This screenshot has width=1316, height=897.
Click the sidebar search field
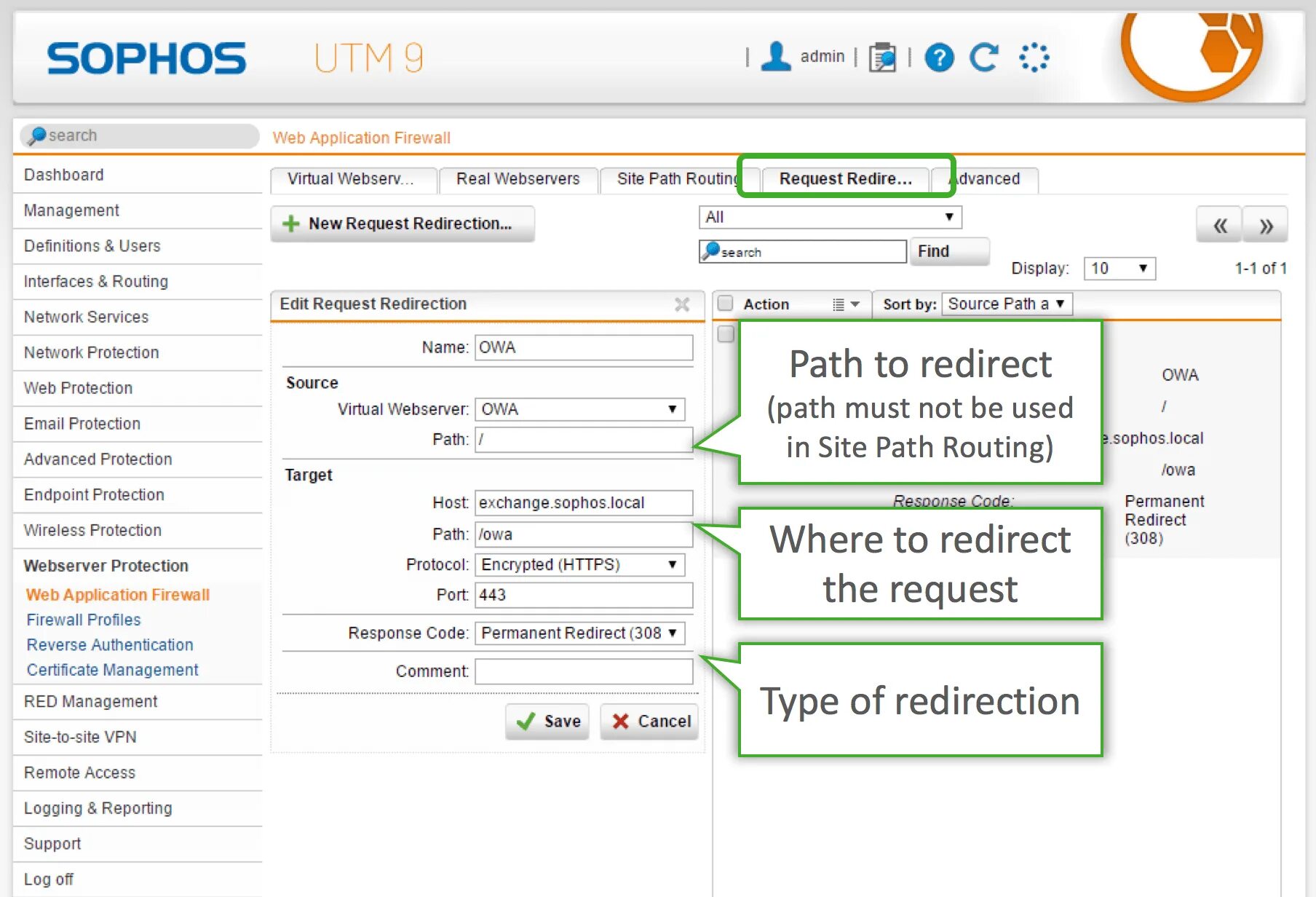(140, 135)
